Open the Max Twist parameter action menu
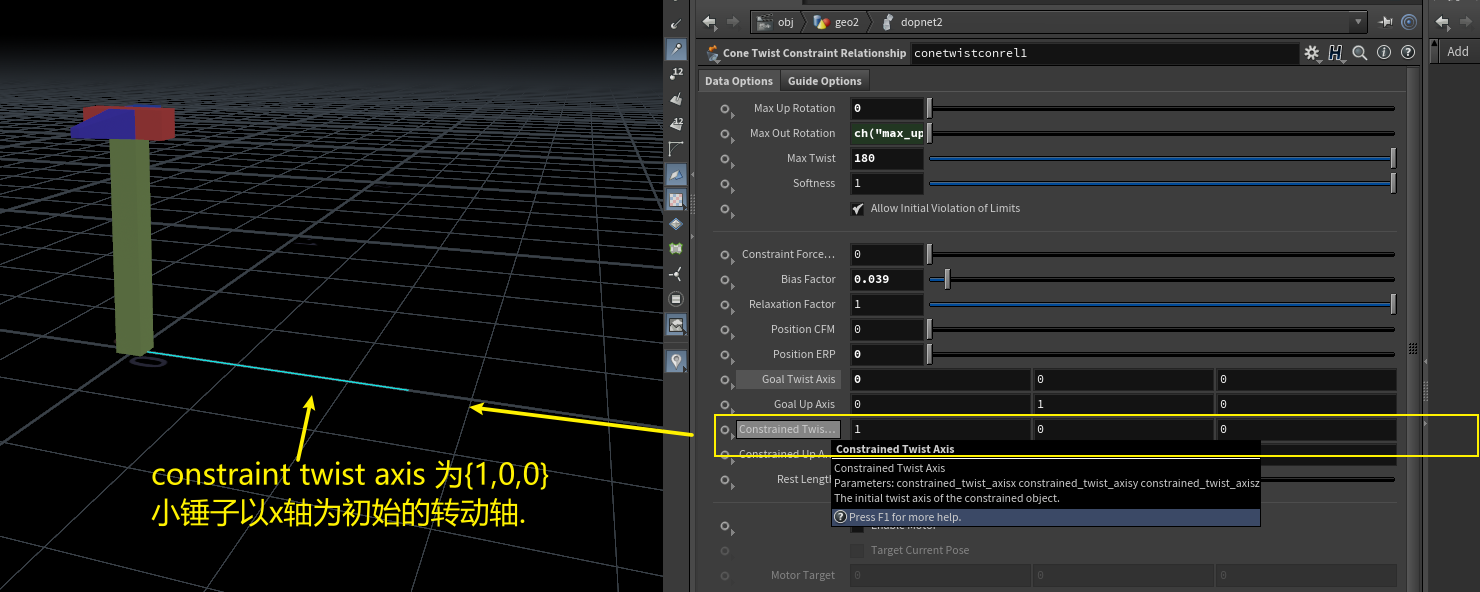Screen dimensions: 1480x592 click(x=727, y=159)
